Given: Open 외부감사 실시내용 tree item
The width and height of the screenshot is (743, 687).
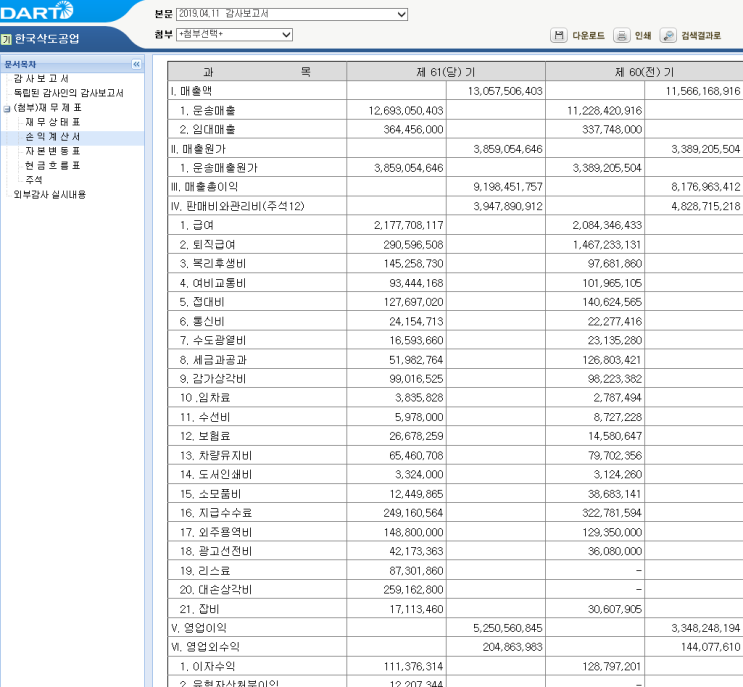Looking at the screenshot, I should (x=50, y=194).
